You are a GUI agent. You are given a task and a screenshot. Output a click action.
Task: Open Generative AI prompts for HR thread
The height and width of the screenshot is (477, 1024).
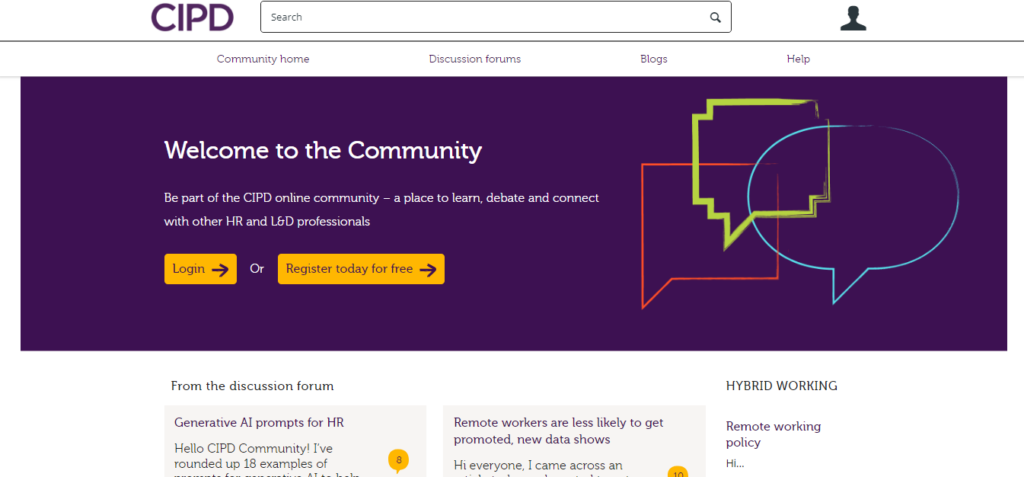pos(259,423)
